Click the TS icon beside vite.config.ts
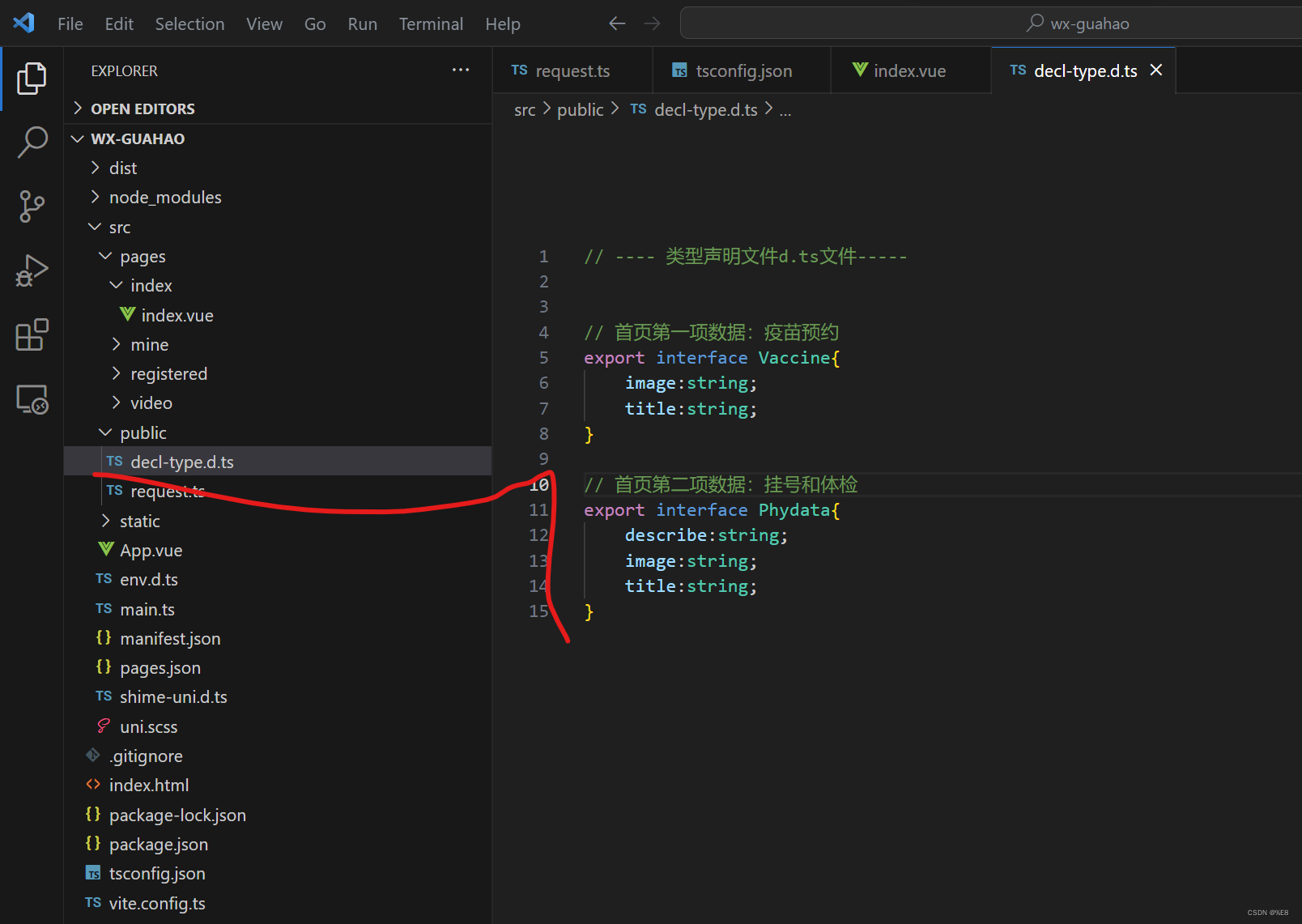The image size is (1302, 924). (93, 902)
